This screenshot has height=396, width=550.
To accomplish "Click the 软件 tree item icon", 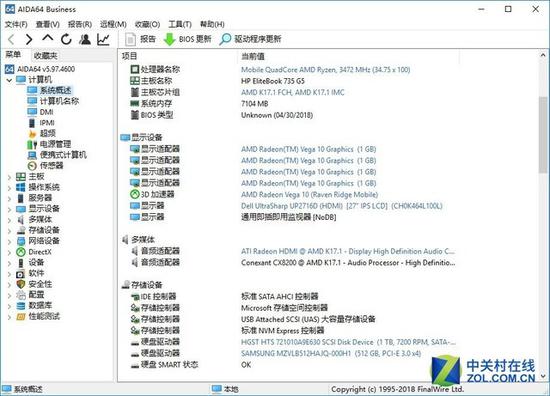I will tap(21, 274).
